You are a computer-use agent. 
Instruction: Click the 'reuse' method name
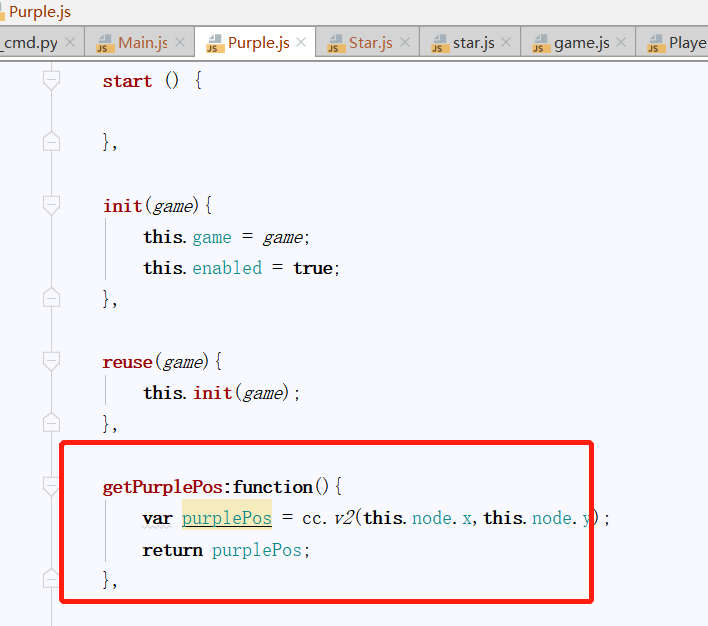(x=127, y=362)
